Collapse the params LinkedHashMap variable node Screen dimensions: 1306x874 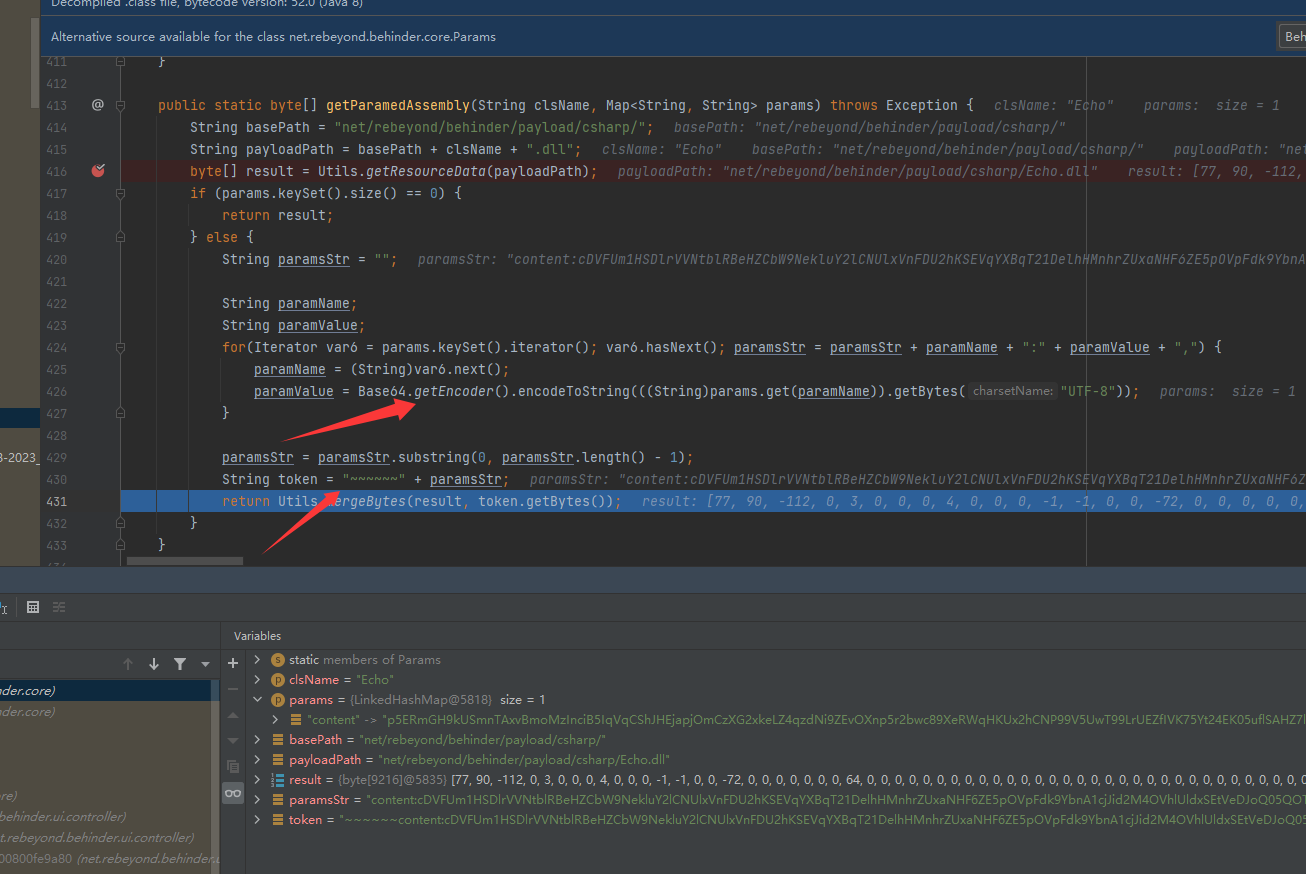258,700
